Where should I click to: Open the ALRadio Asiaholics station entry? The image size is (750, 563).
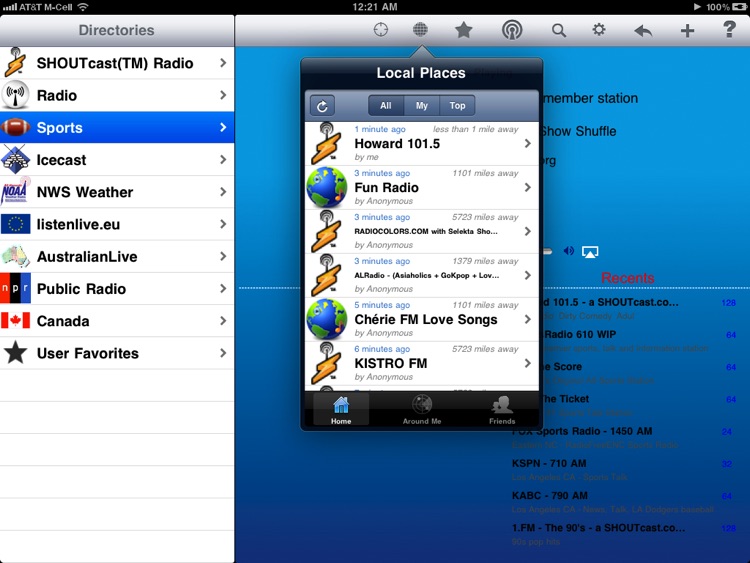pyautogui.click(x=421, y=276)
